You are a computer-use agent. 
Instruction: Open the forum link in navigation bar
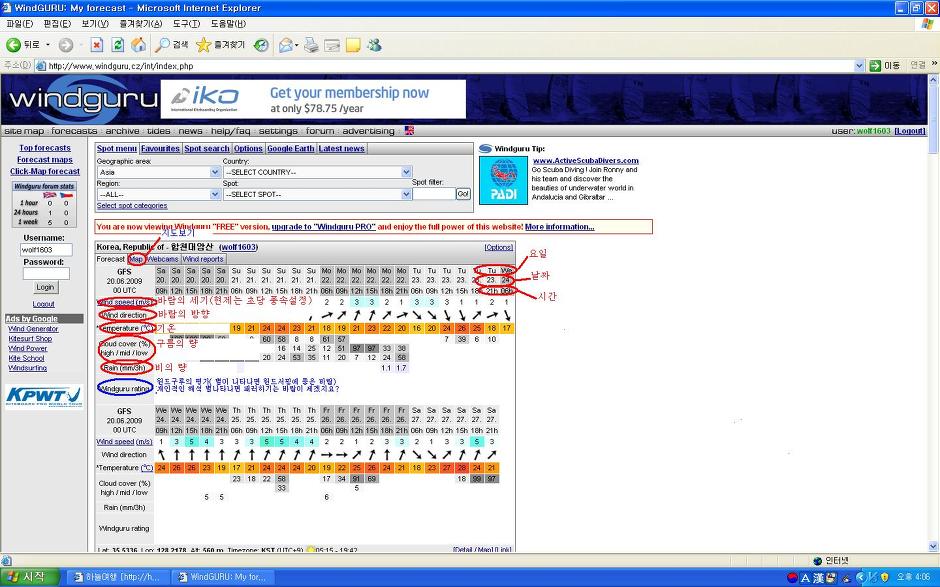point(320,131)
